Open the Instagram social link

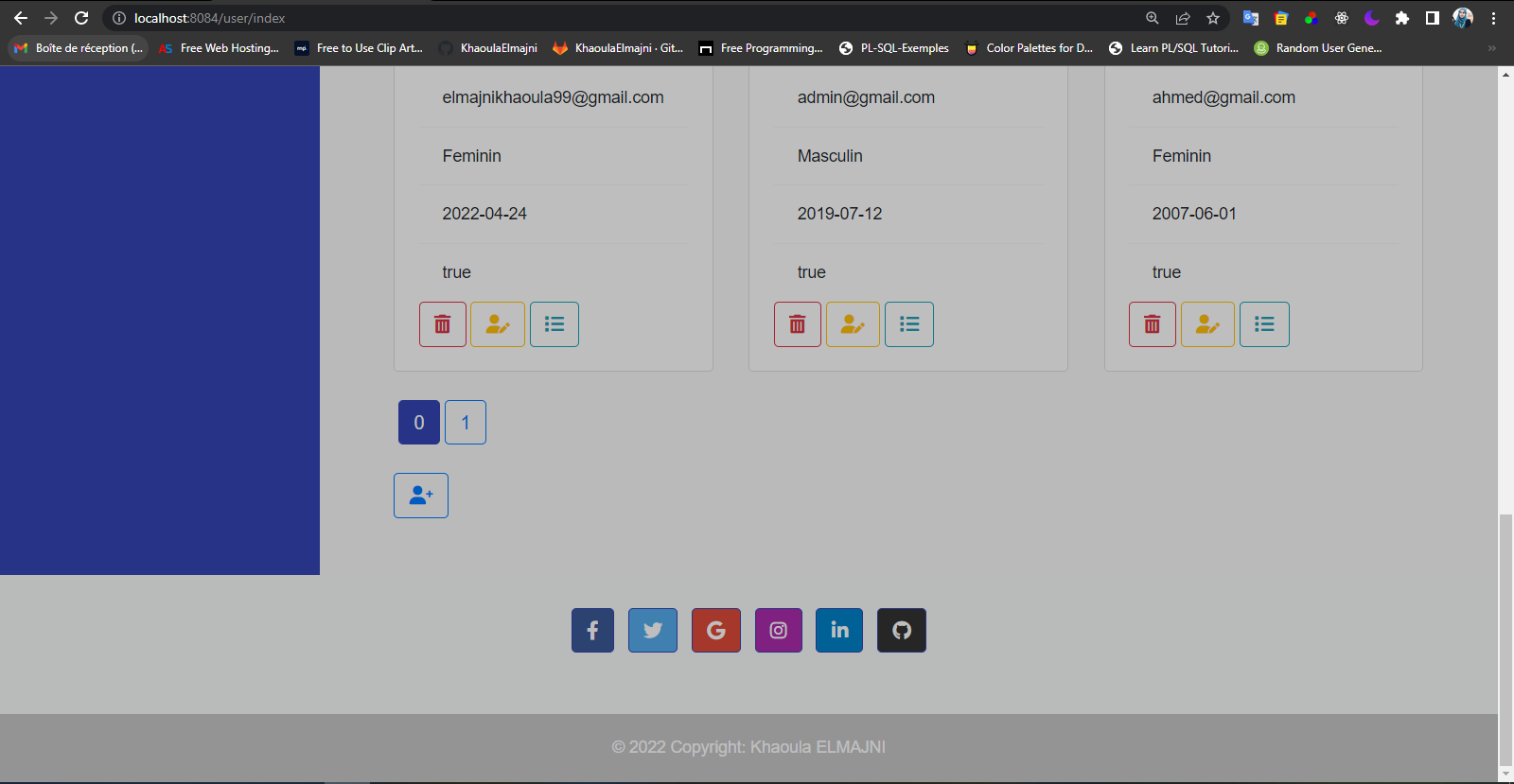coord(779,630)
